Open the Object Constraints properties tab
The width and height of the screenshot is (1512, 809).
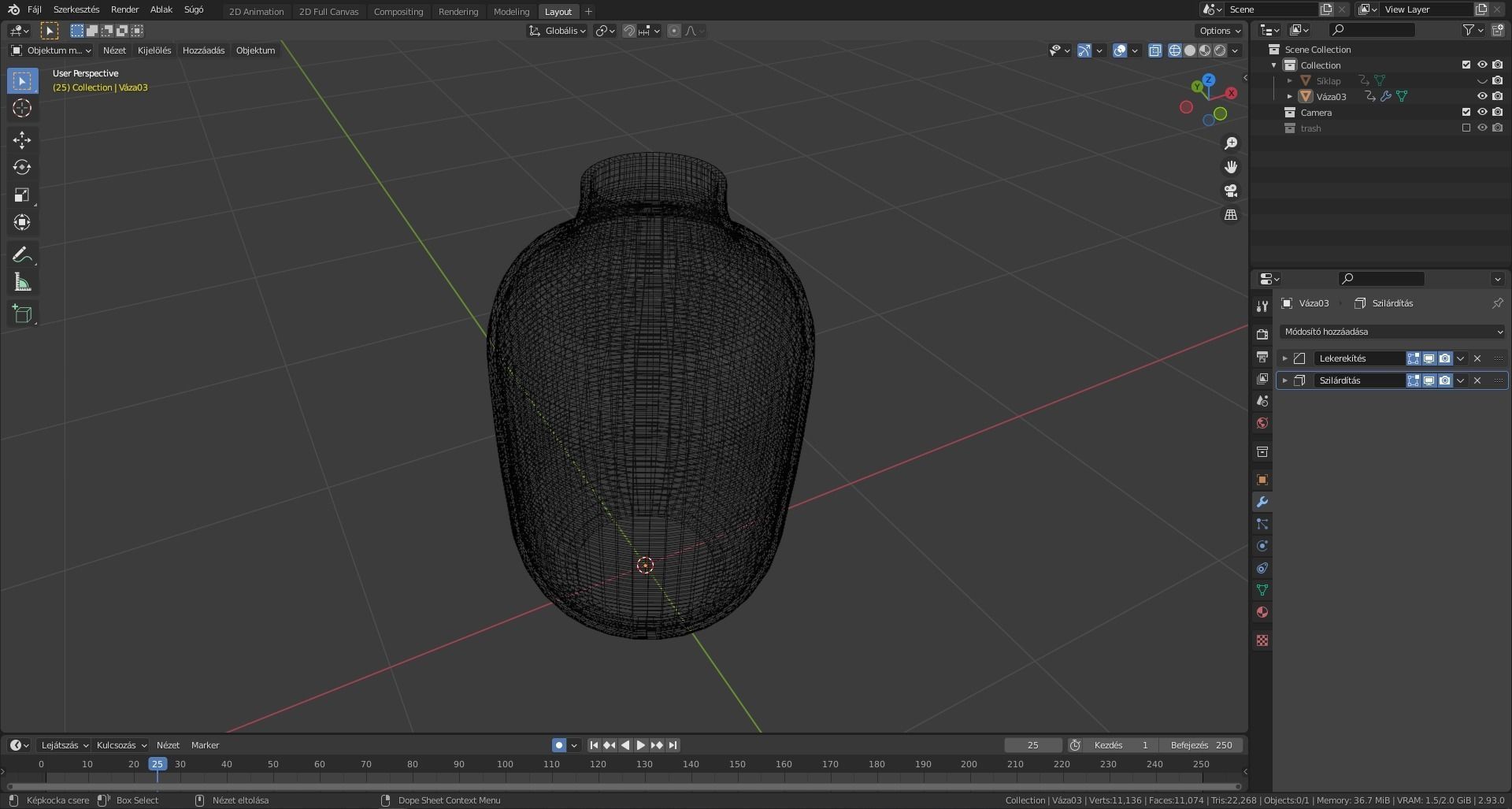(1262, 568)
